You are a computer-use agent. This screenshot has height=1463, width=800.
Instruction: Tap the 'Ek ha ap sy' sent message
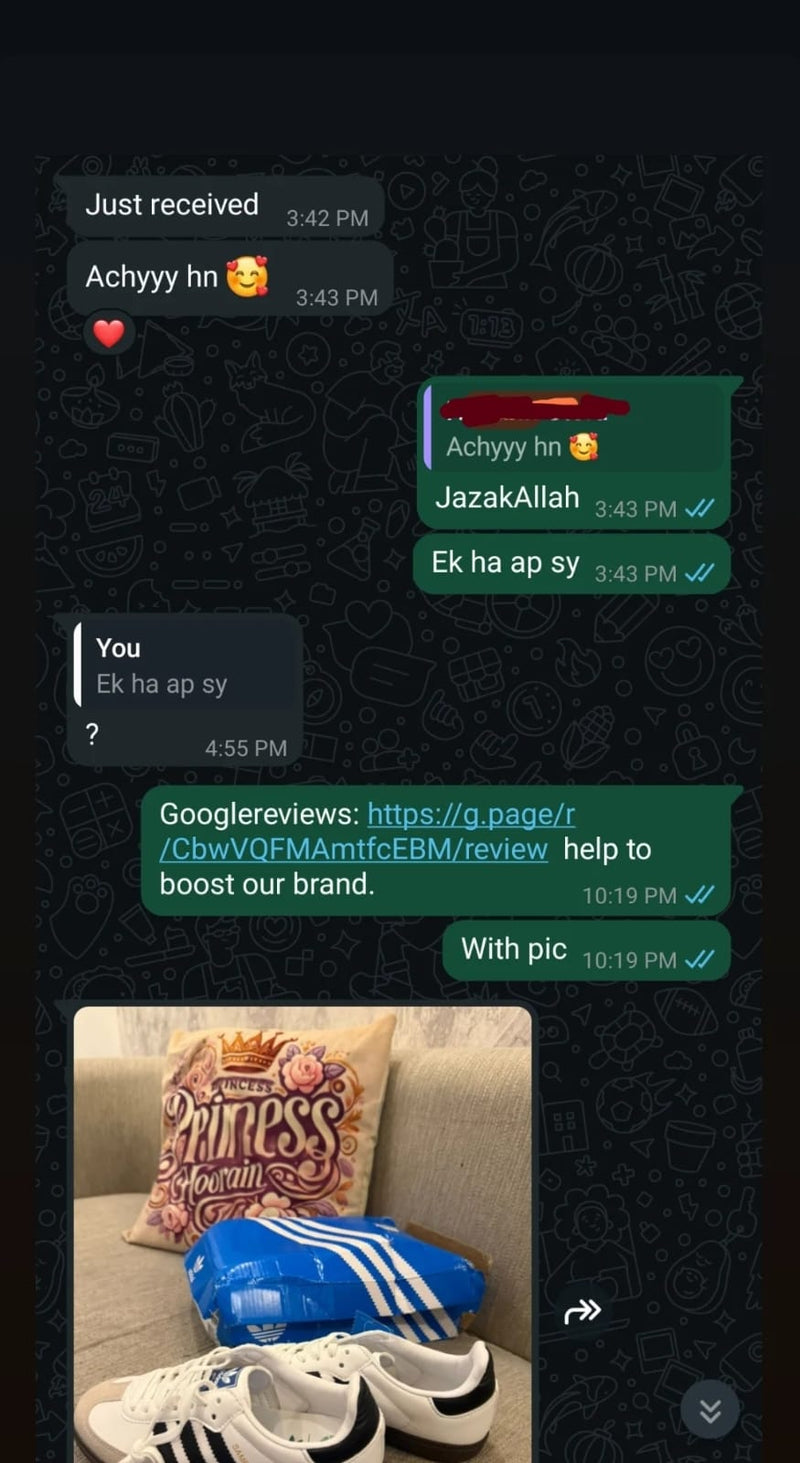pos(572,564)
